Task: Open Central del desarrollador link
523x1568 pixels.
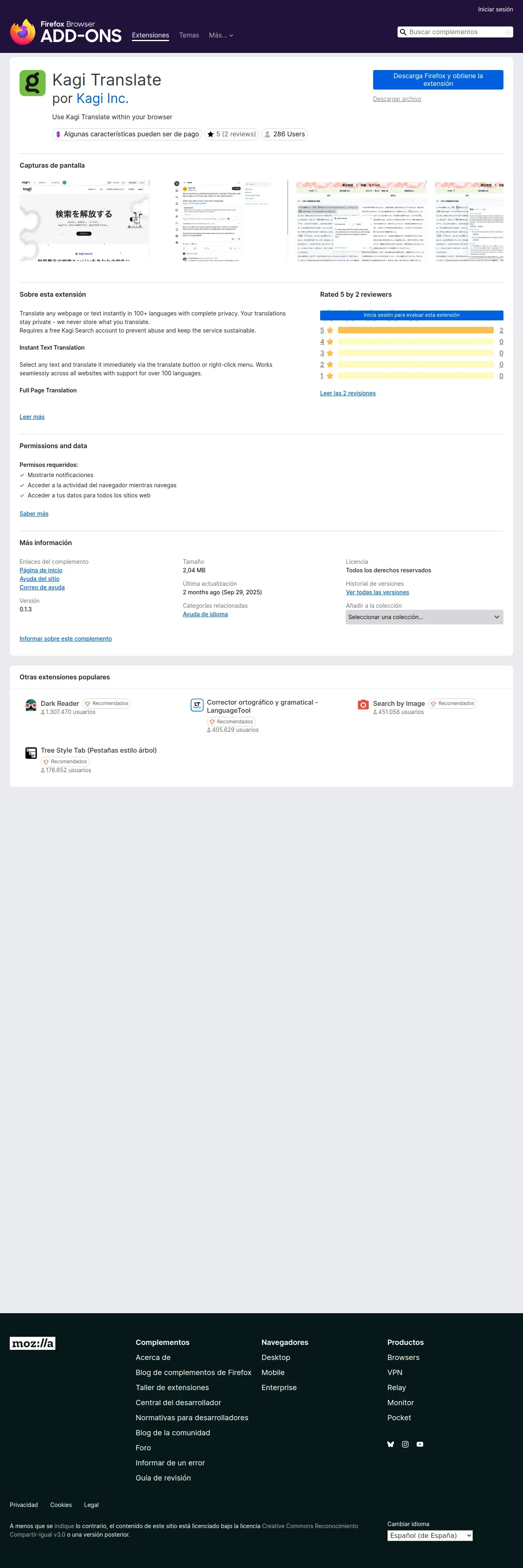Action: click(178, 1403)
